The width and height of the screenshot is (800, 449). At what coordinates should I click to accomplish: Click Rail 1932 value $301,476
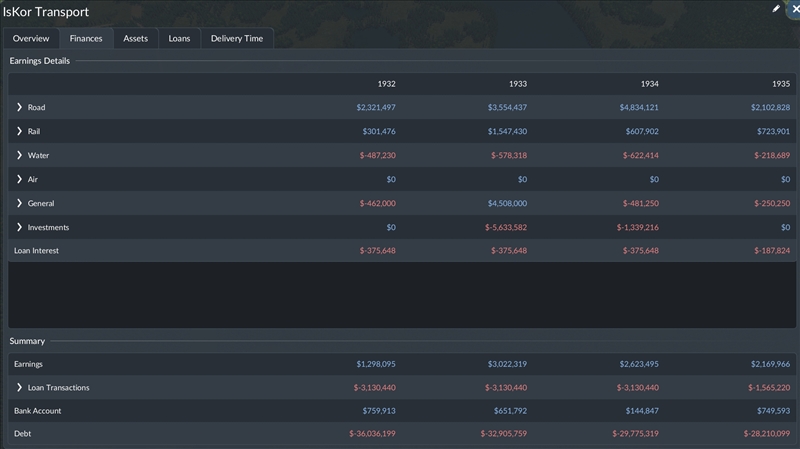[x=379, y=131]
